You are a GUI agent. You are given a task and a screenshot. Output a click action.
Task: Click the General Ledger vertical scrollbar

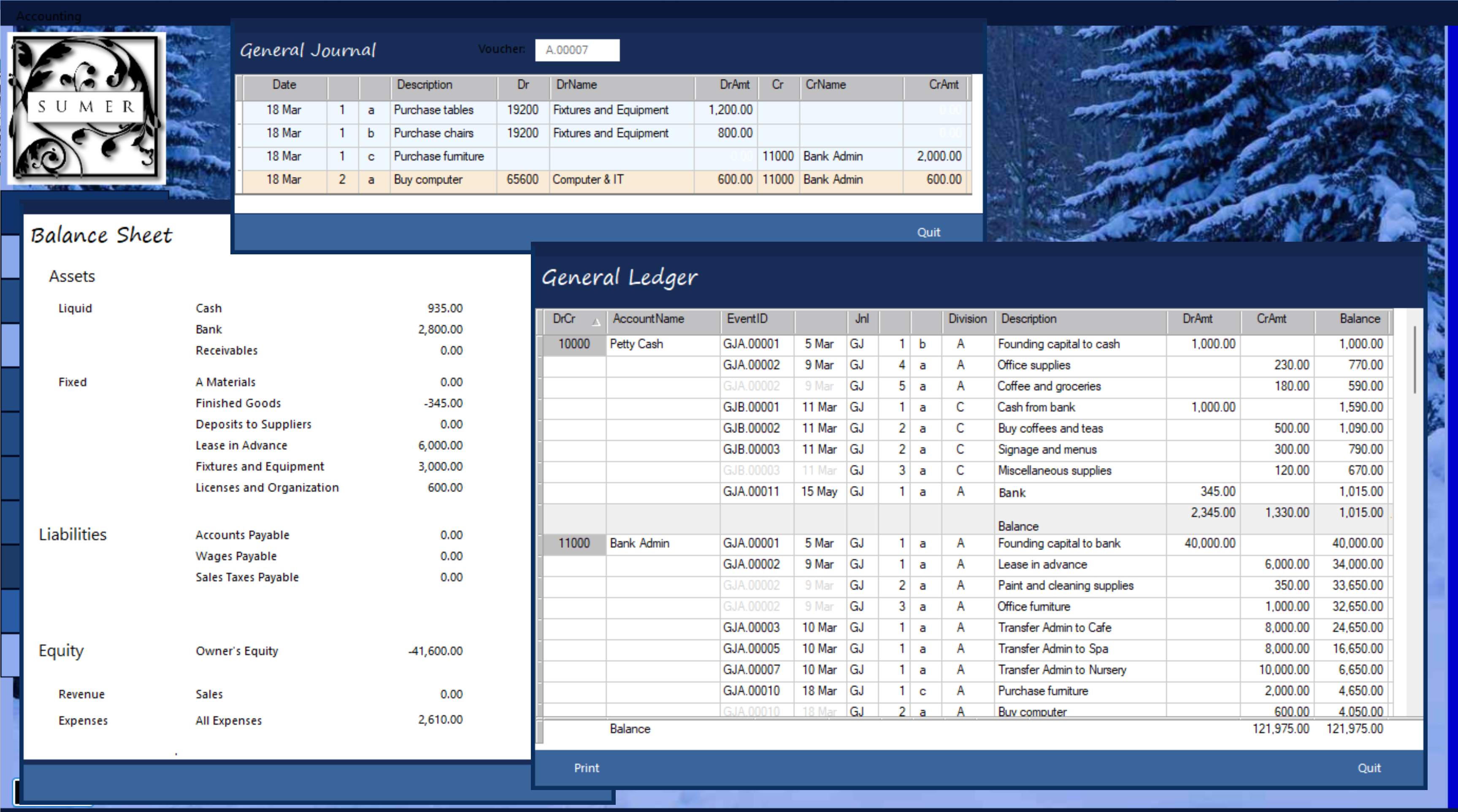pos(1415,360)
